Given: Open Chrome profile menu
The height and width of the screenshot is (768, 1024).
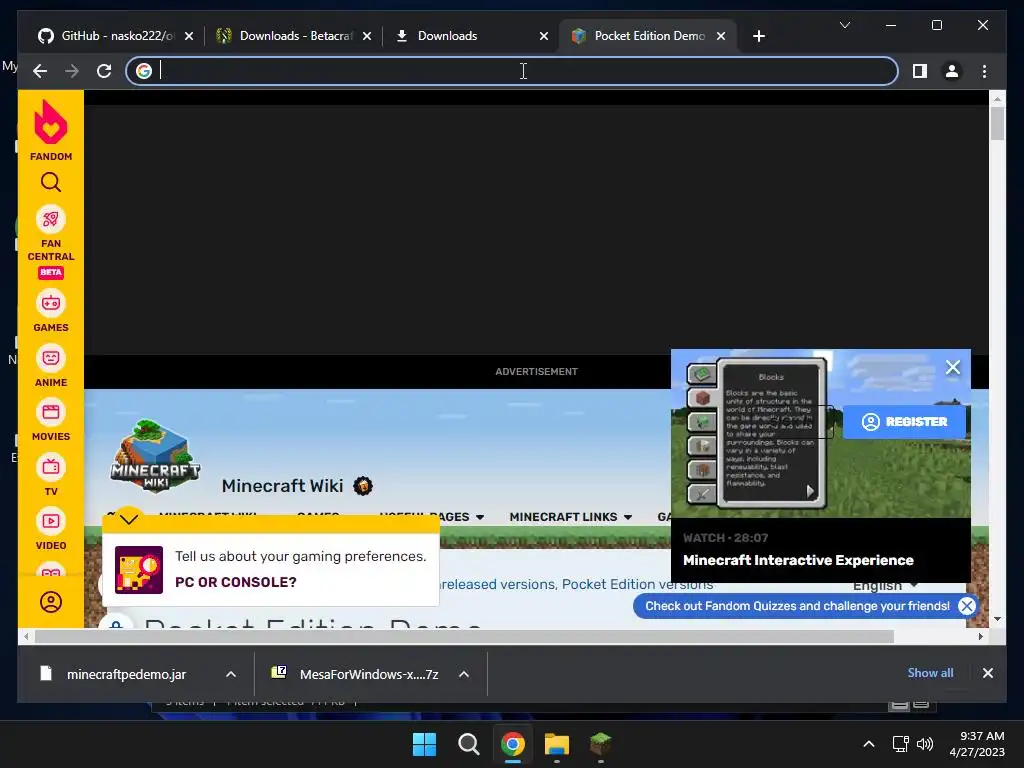Looking at the screenshot, I should point(952,71).
